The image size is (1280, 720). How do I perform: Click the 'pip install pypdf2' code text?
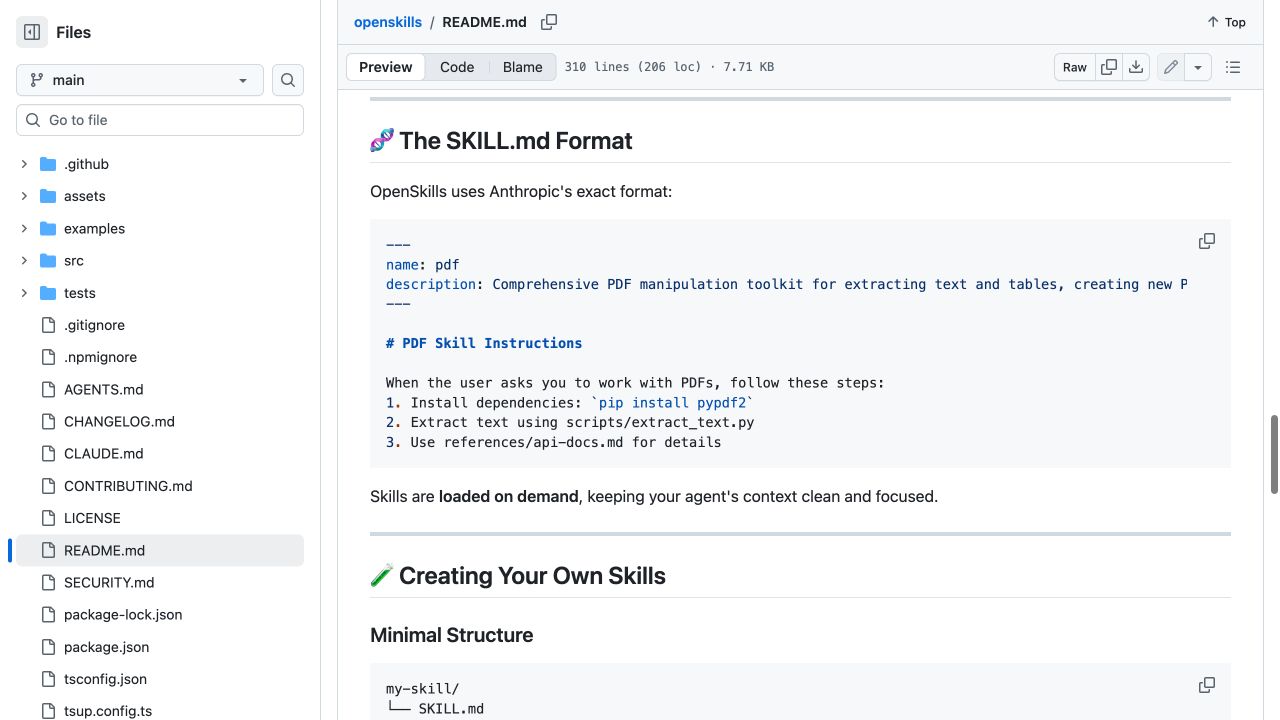pos(672,402)
